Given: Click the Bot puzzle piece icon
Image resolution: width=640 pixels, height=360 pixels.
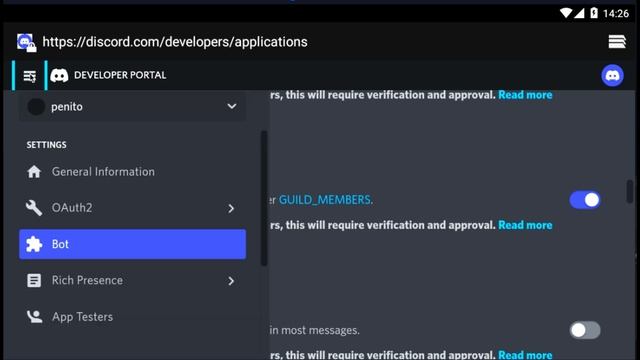Looking at the screenshot, I should pos(34,244).
